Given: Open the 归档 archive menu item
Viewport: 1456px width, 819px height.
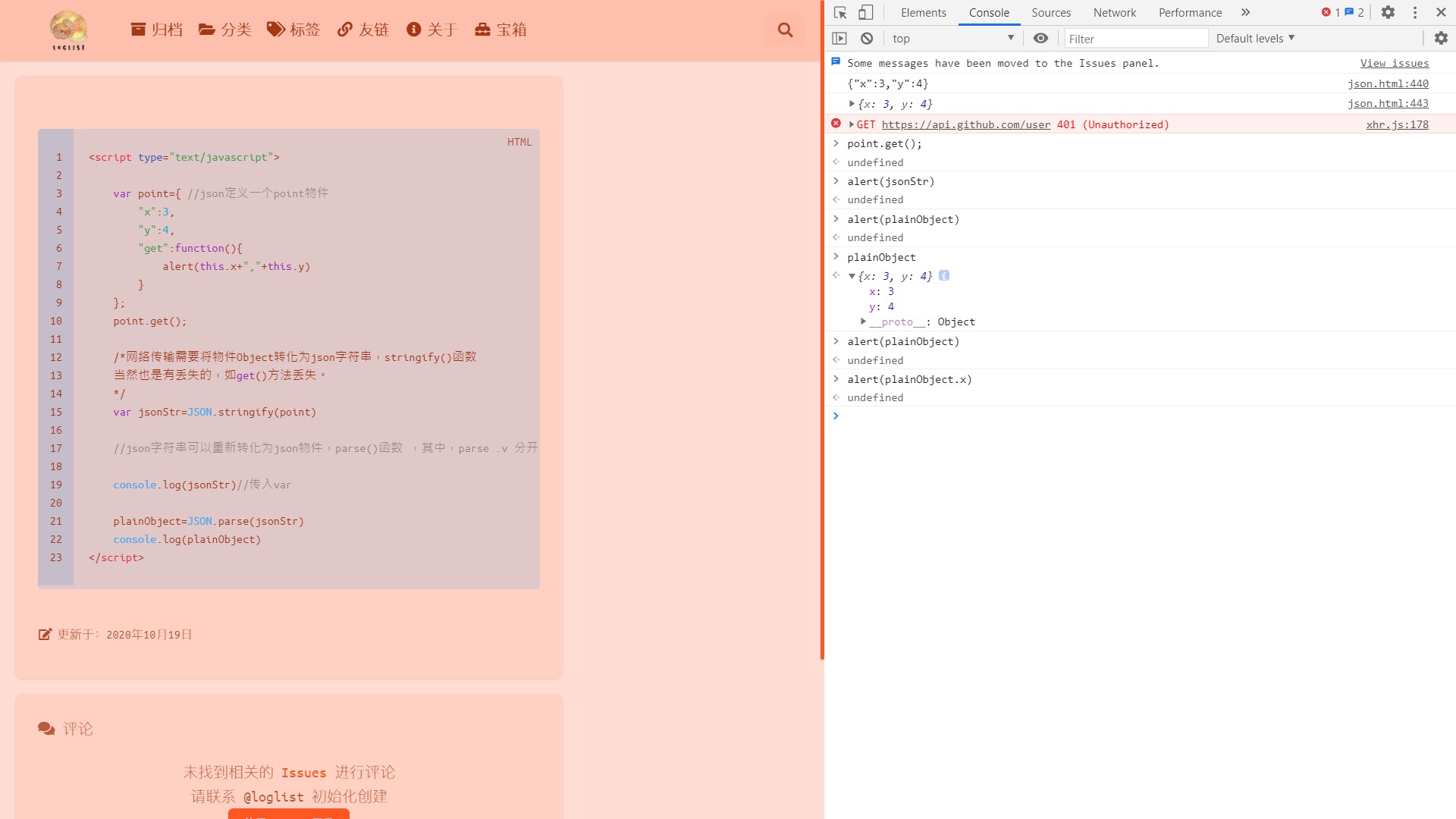Looking at the screenshot, I should 157,30.
